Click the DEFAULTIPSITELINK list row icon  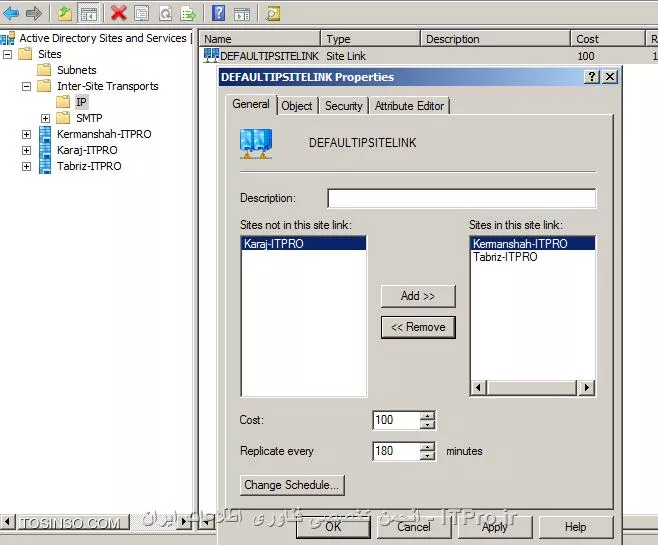(211, 55)
